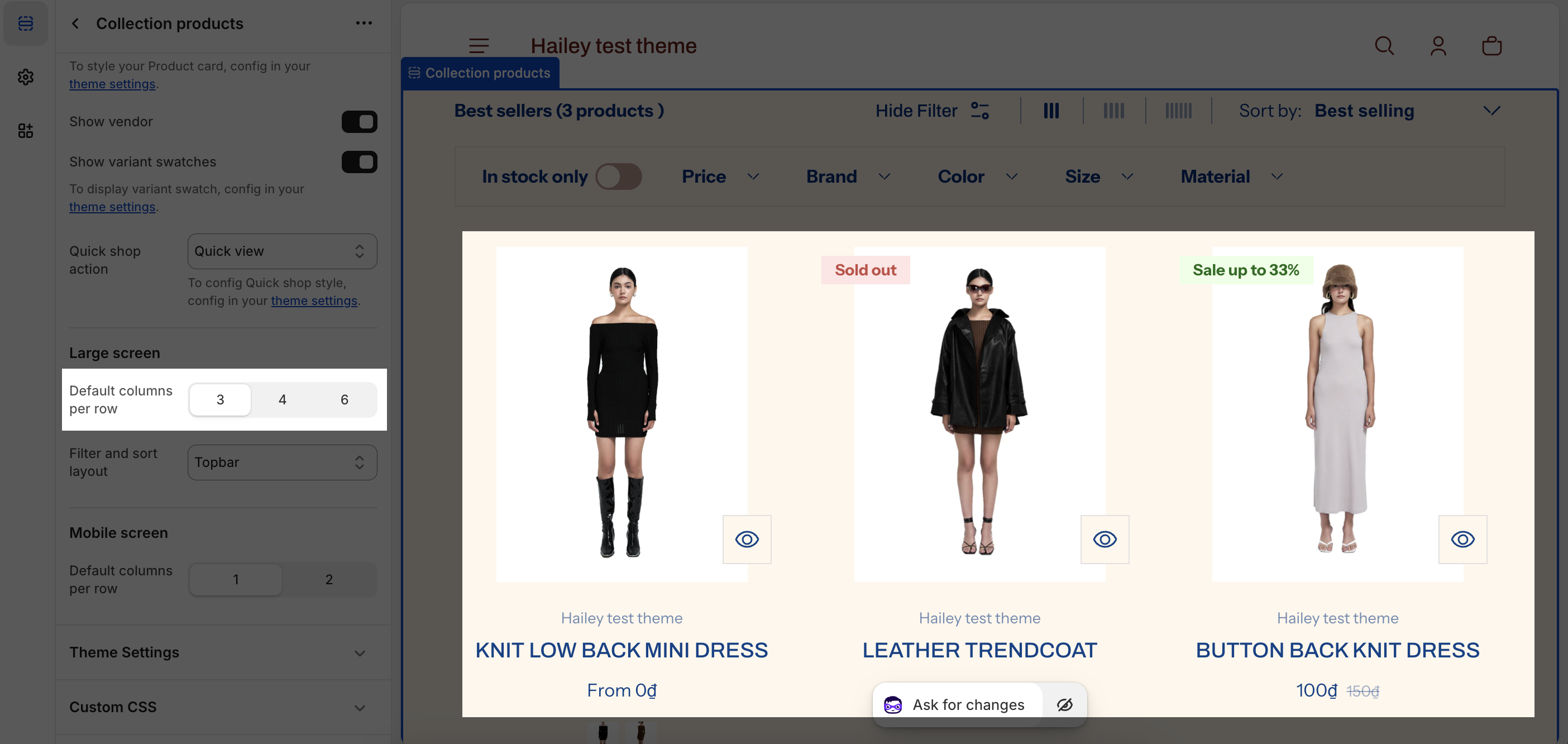The image size is (1568, 744).
Task: Select 4 default columns for large screen
Action: 282,400
